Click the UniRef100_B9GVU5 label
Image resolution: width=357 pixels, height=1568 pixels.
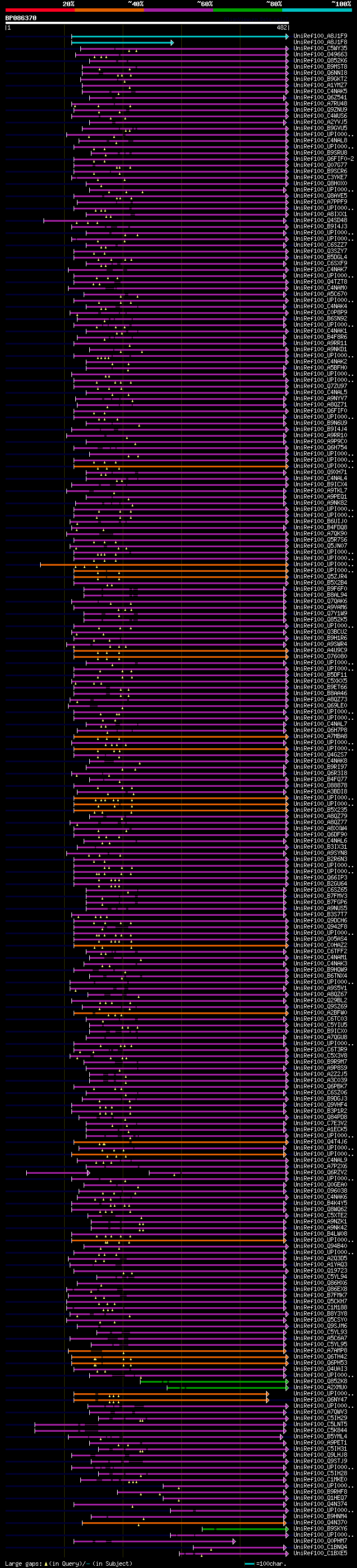click(x=320, y=128)
